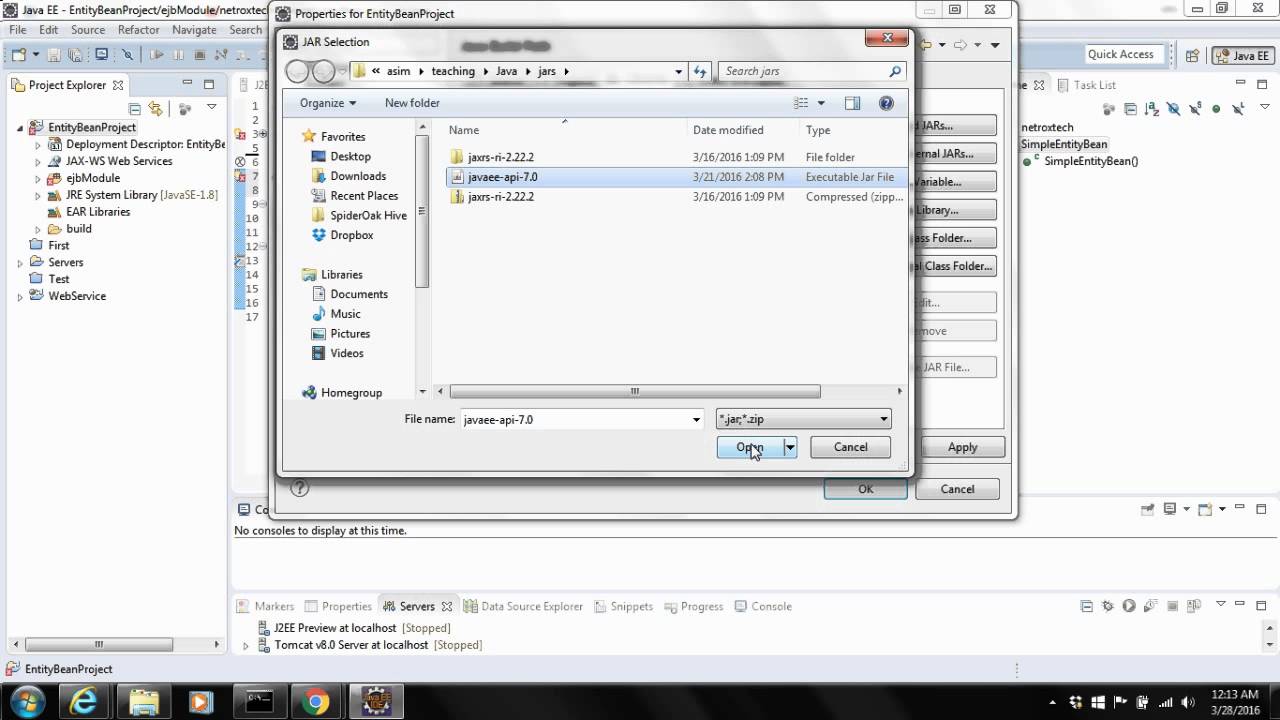Toggle the preview pane icon
Image resolution: width=1280 pixels, height=720 pixels.
pyautogui.click(x=852, y=103)
